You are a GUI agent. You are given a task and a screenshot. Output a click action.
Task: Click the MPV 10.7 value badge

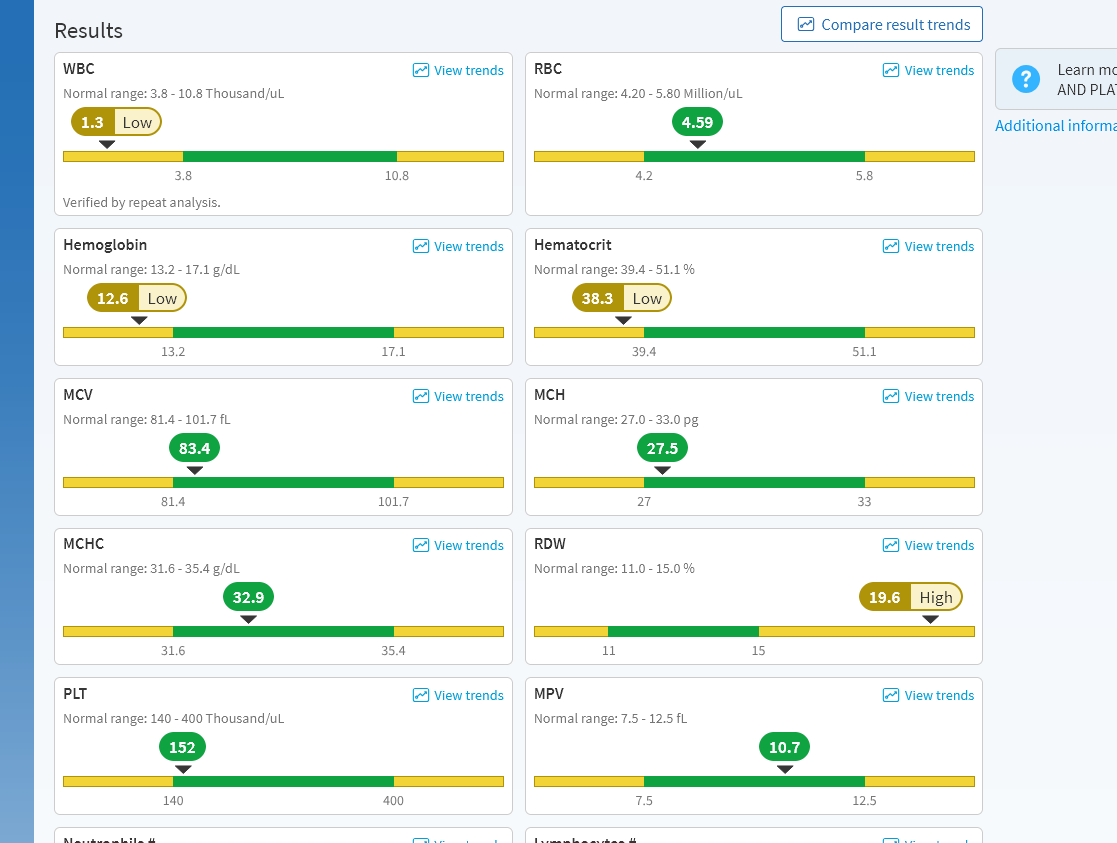click(x=784, y=747)
